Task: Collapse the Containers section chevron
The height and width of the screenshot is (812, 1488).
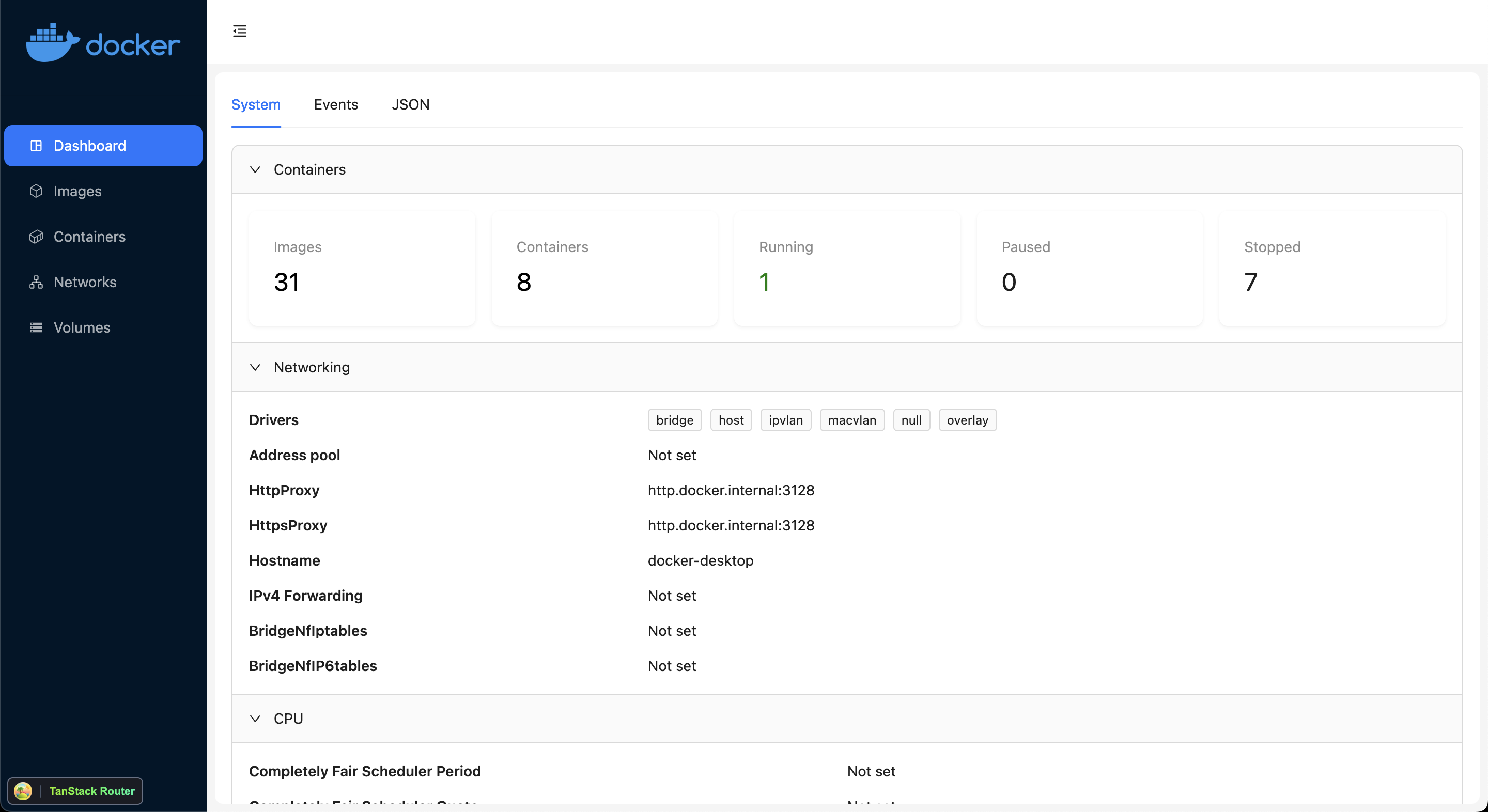Action: click(x=255, y=169)
